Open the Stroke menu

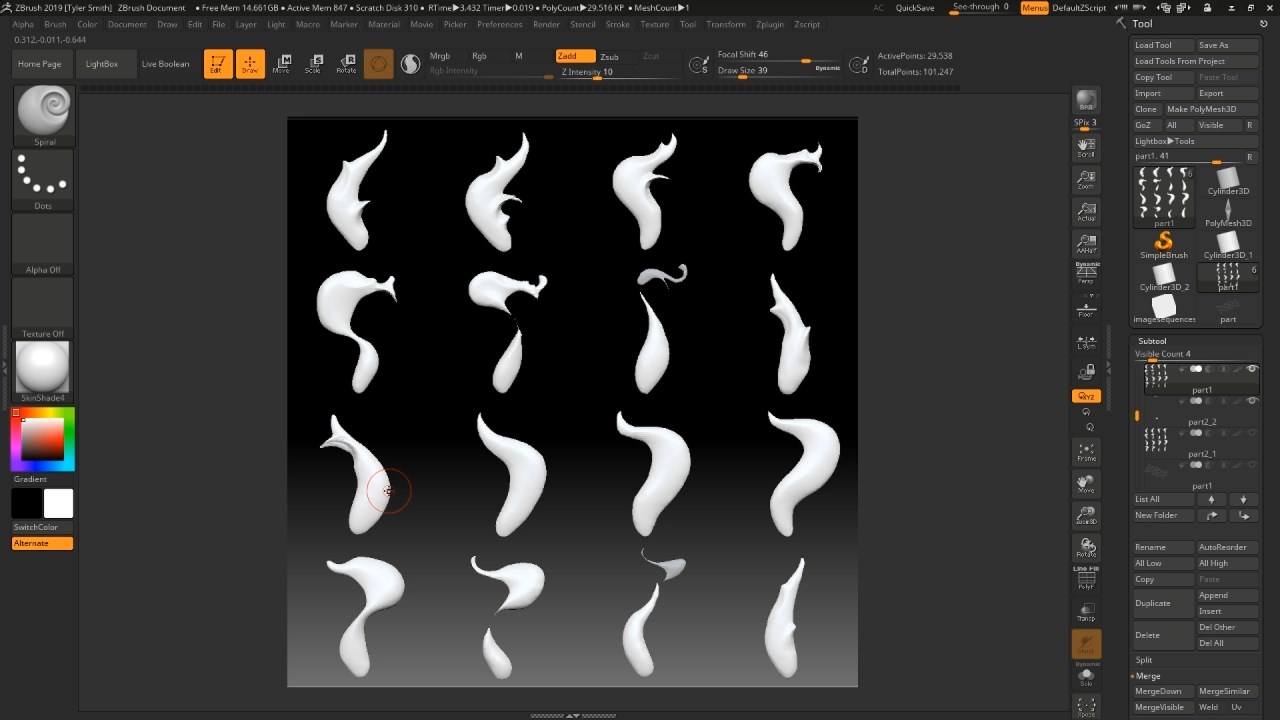point(617,24)
